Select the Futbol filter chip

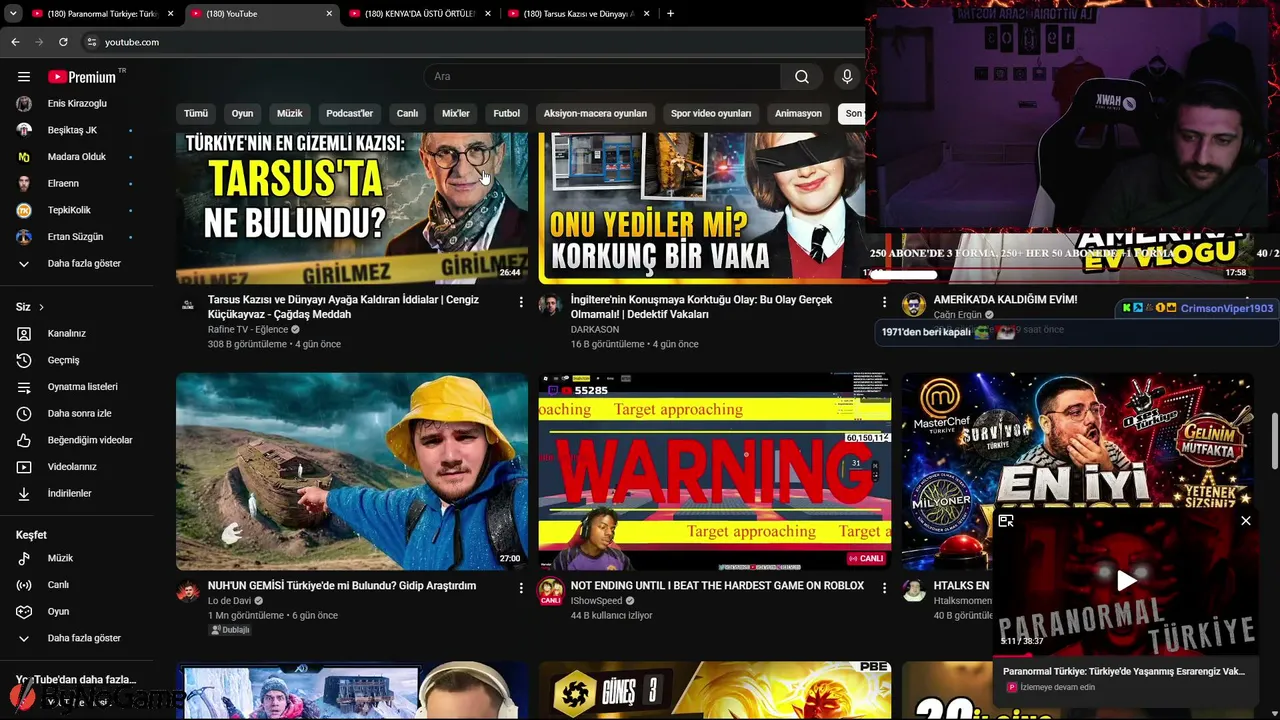point(507,113)
